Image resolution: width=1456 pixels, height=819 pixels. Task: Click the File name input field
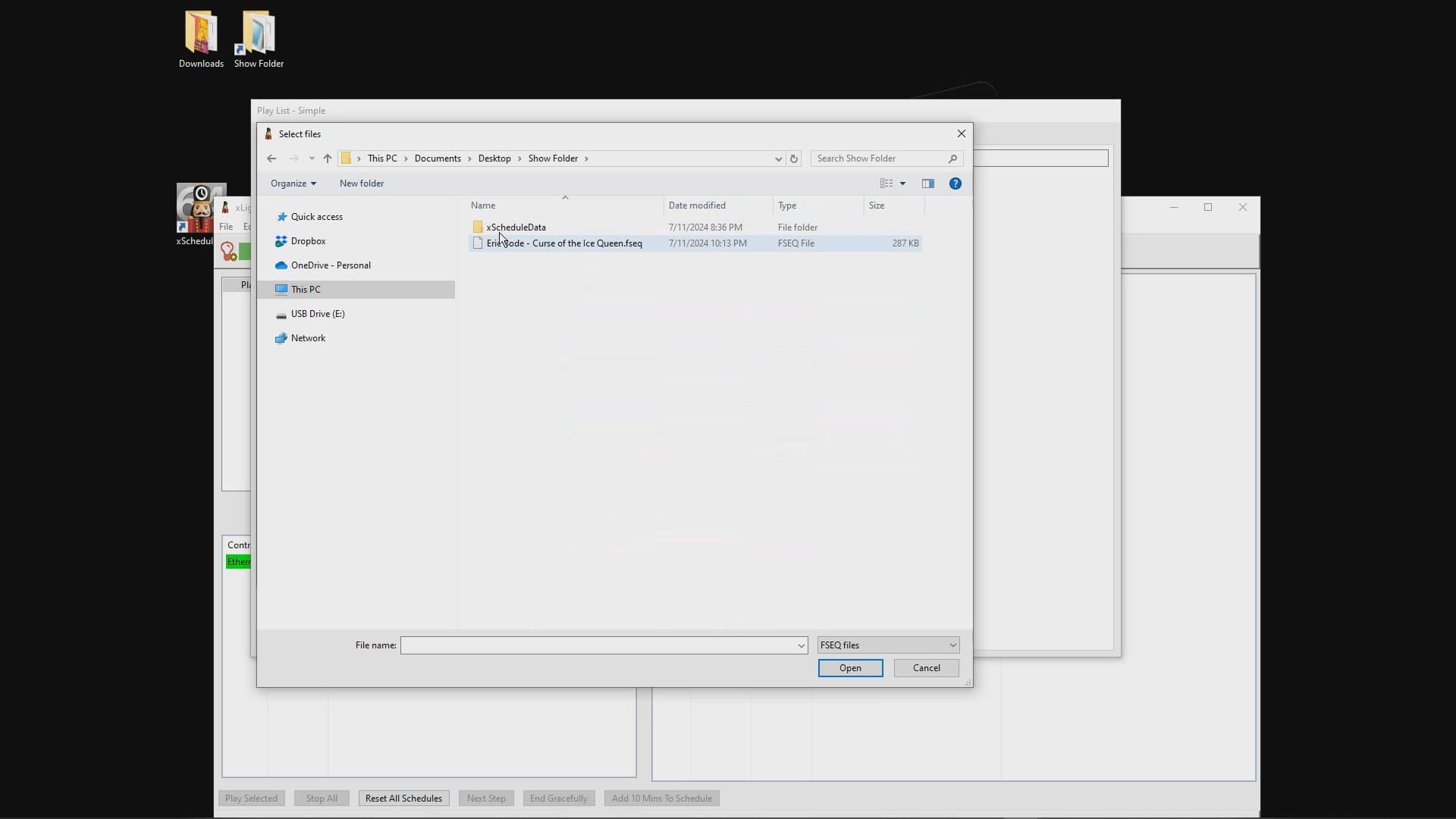[598, 645]
